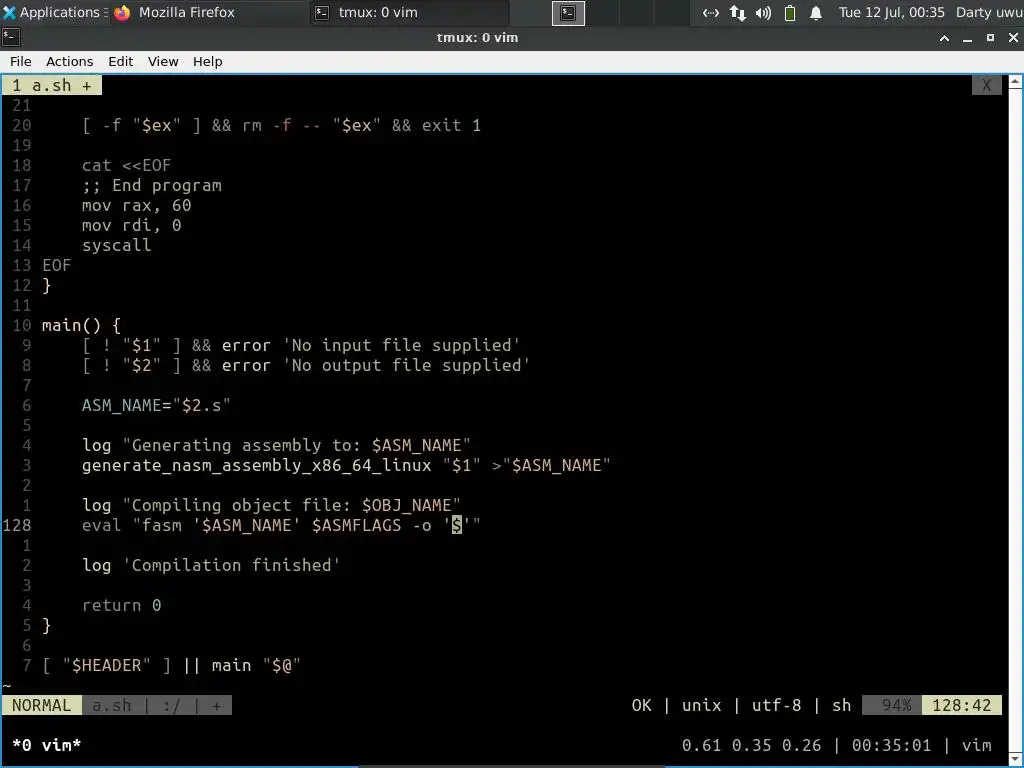Click the 'sh' filetype in the statusline

point(841,705)
